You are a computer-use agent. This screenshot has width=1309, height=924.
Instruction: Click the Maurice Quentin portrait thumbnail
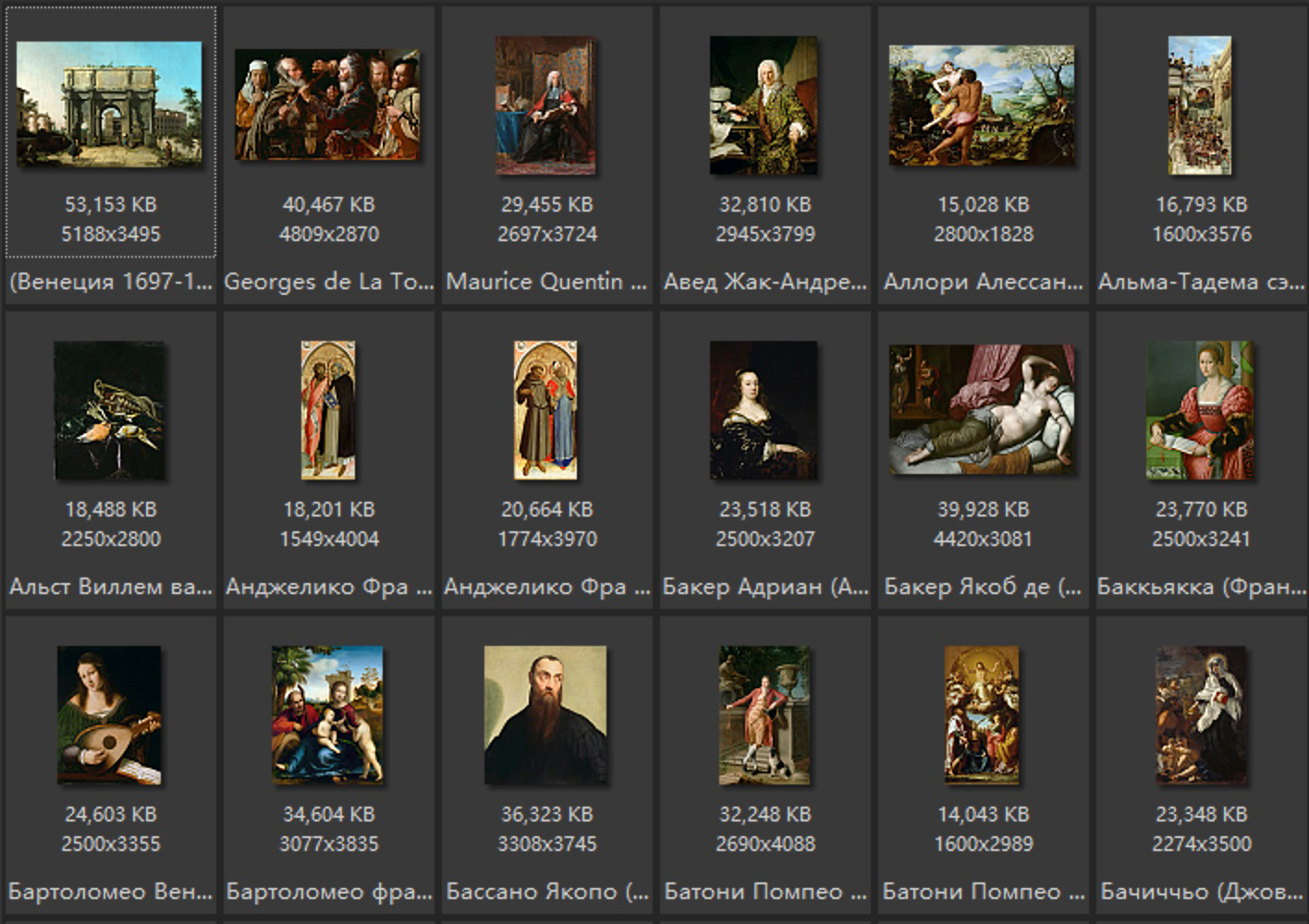tap(545, 105)
